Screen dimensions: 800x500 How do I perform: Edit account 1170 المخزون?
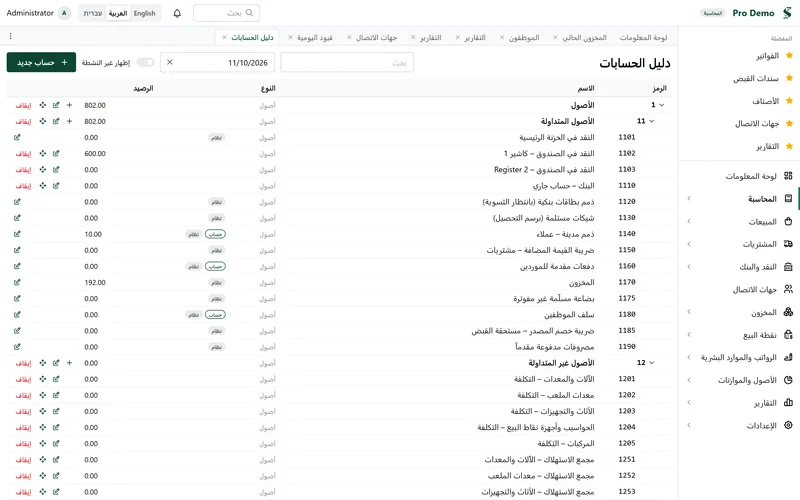(17, 282)
